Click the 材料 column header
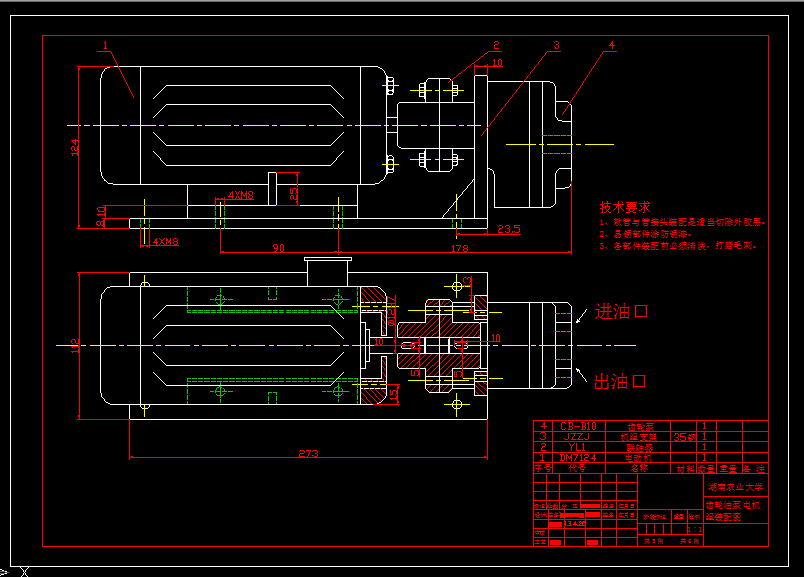Screen dimensions: 804x577 (x=685, y=469)
